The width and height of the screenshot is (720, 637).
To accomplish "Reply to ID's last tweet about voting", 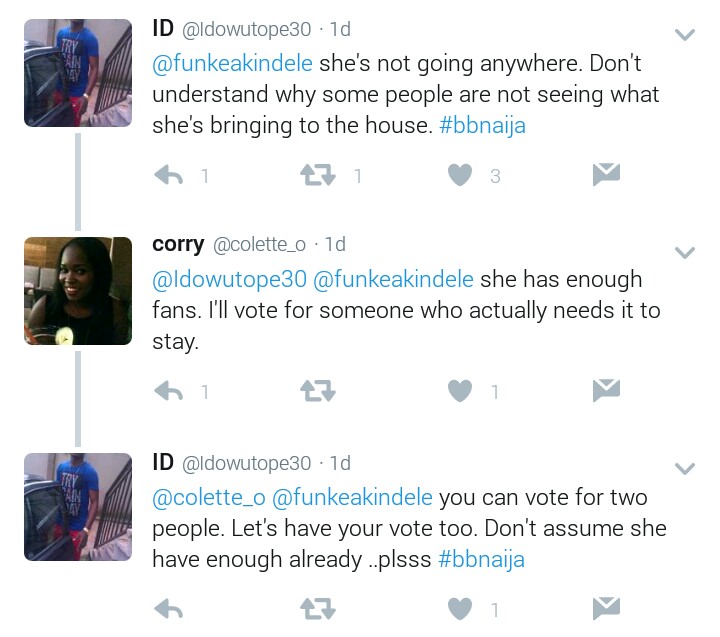I will point(171,608).
